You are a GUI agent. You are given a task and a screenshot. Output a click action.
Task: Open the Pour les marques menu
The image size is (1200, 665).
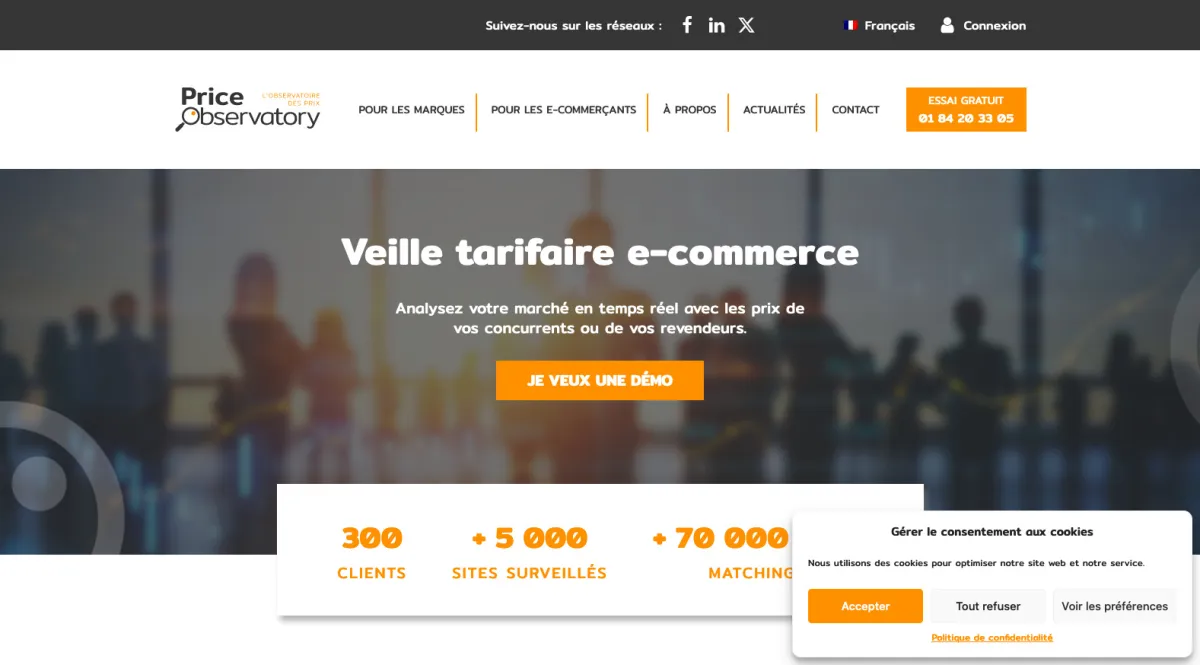coord(411,110)
